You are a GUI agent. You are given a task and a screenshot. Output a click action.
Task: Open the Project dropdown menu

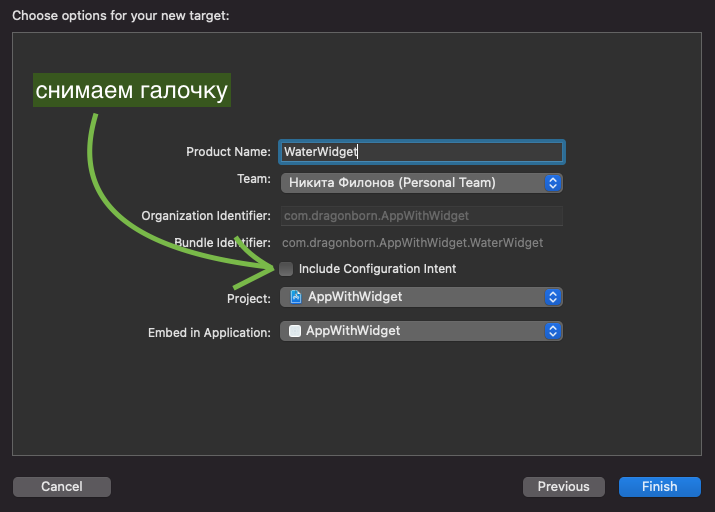pyautogui.click(x=420, y=297)
